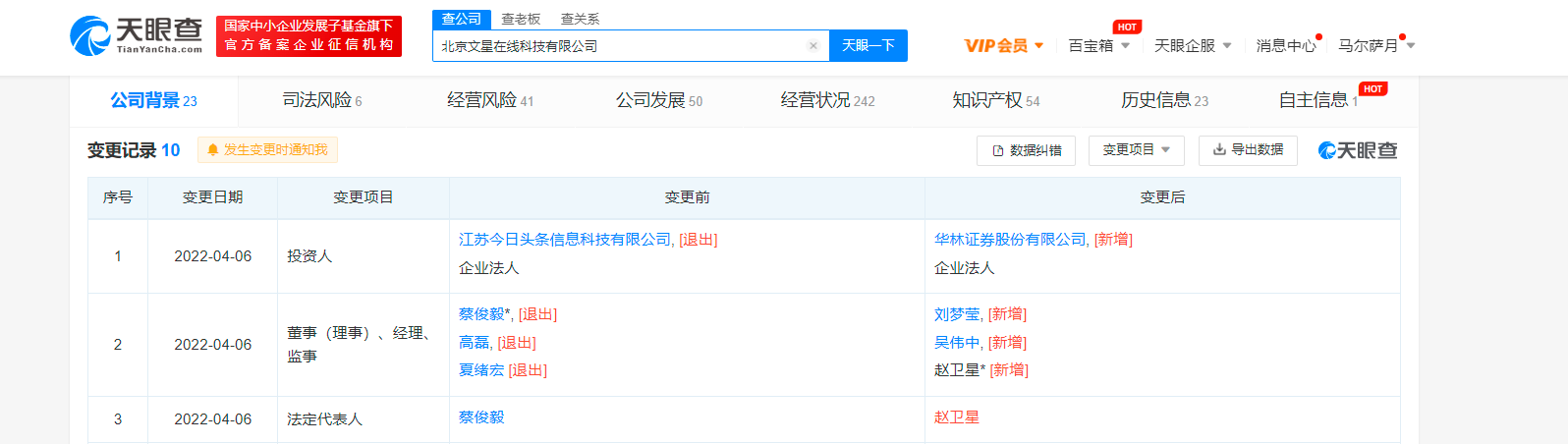
Task: Open the 经营状况 tab
Action: pyautogui.click(x=827, y=100)
